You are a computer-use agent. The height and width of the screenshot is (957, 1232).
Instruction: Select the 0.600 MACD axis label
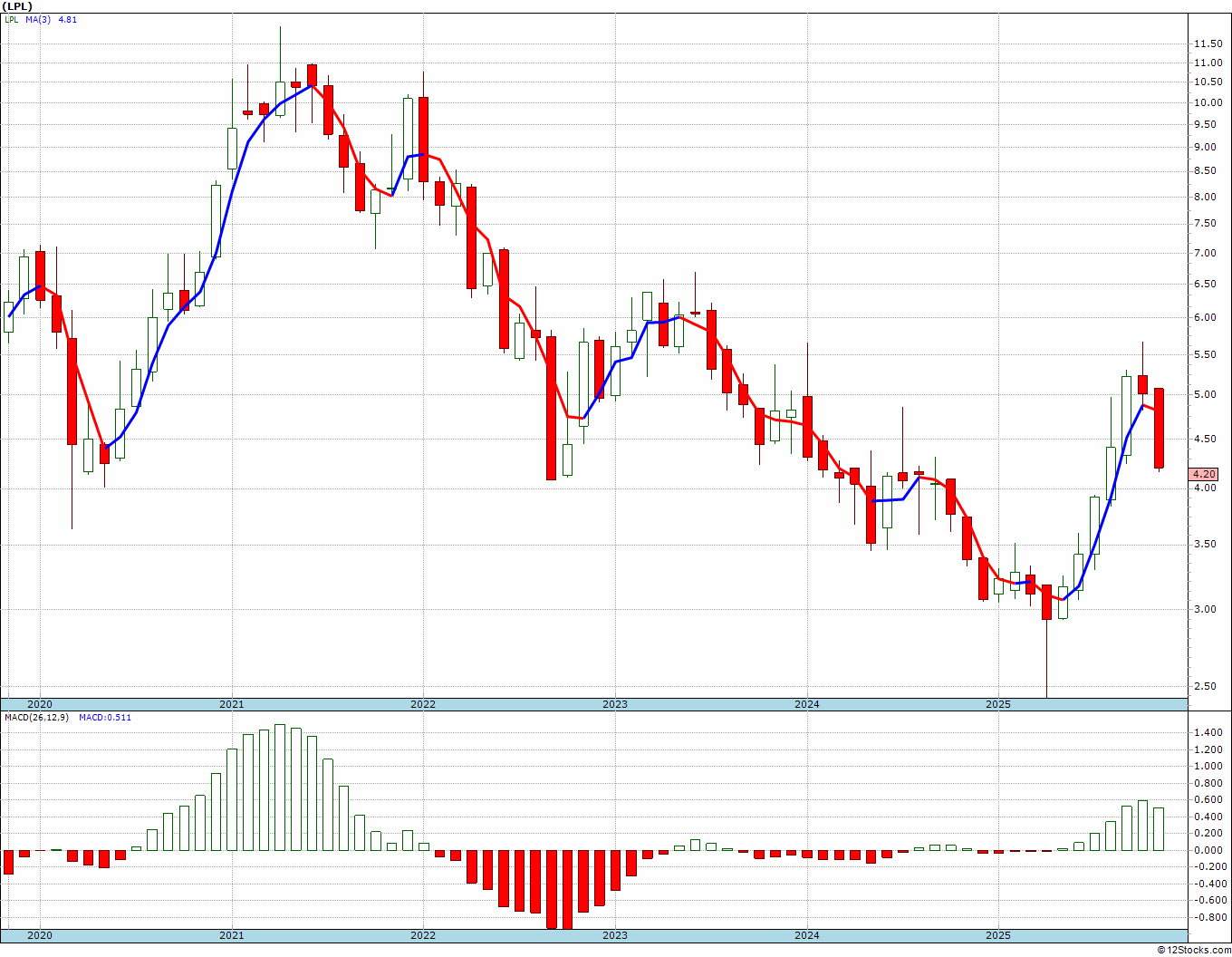pyautogui.click(x=1207, y=800)
